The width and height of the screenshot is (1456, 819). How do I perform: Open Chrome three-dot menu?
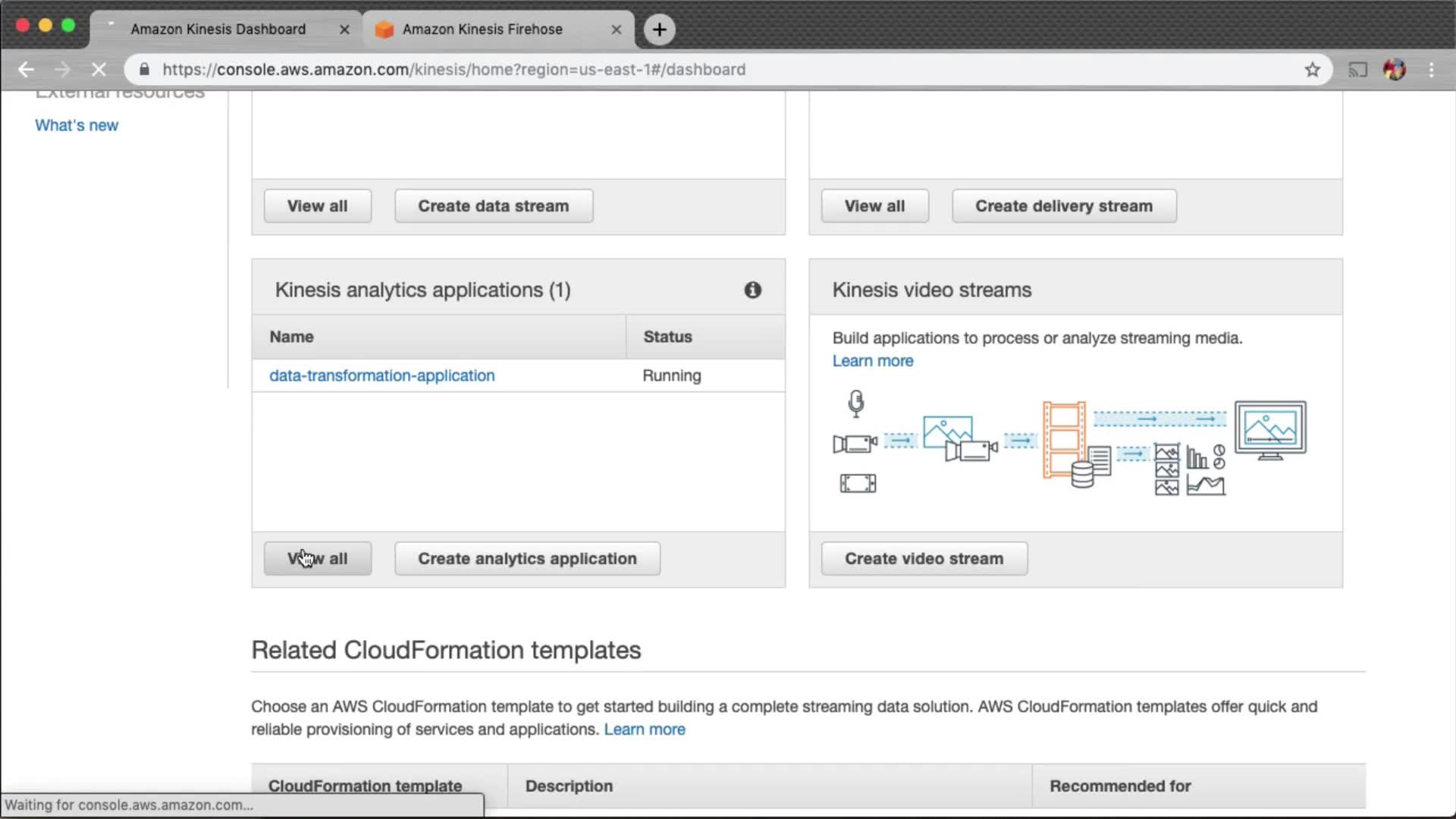1431,70
